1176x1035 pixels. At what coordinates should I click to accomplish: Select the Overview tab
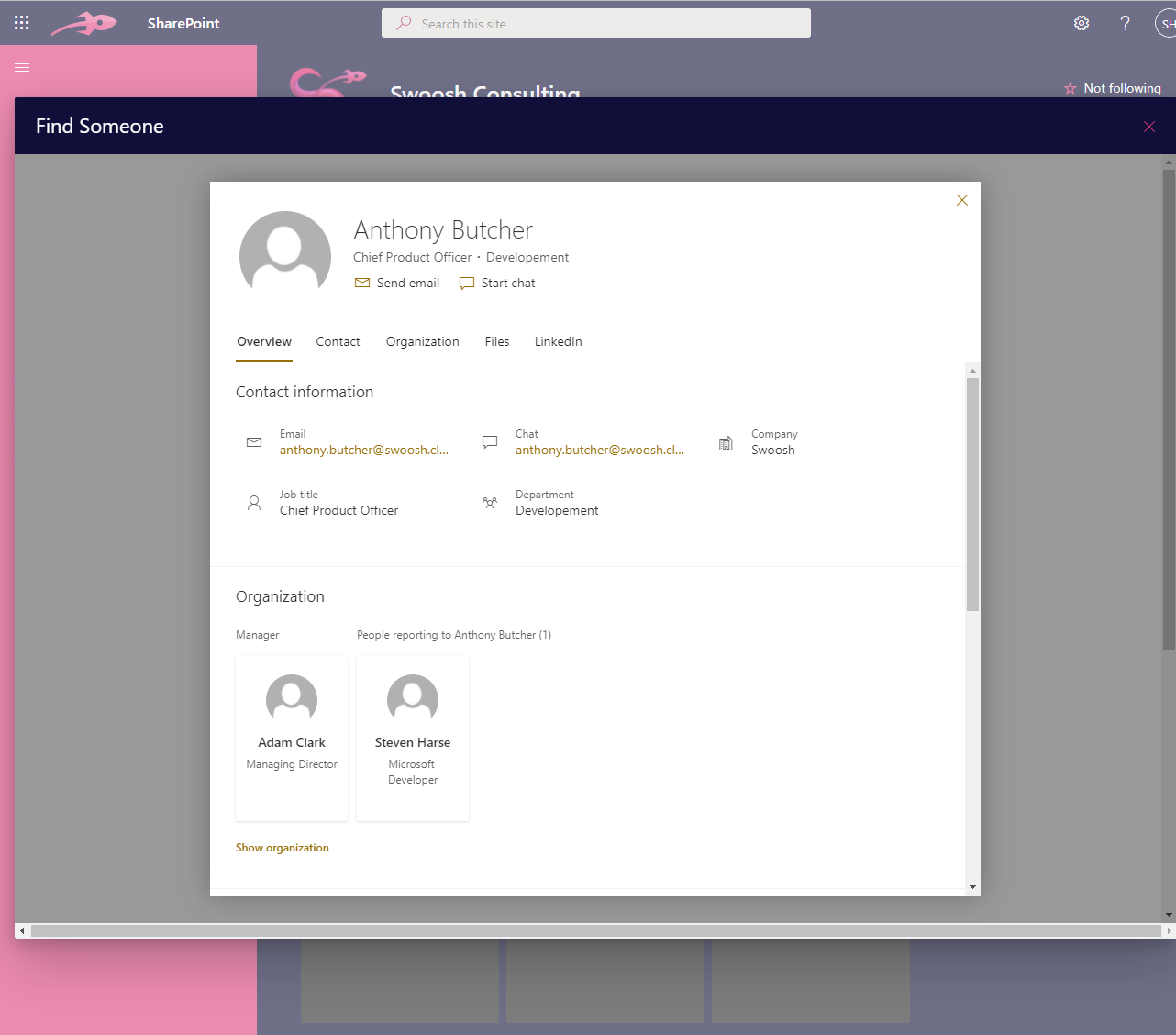(264, 341)
